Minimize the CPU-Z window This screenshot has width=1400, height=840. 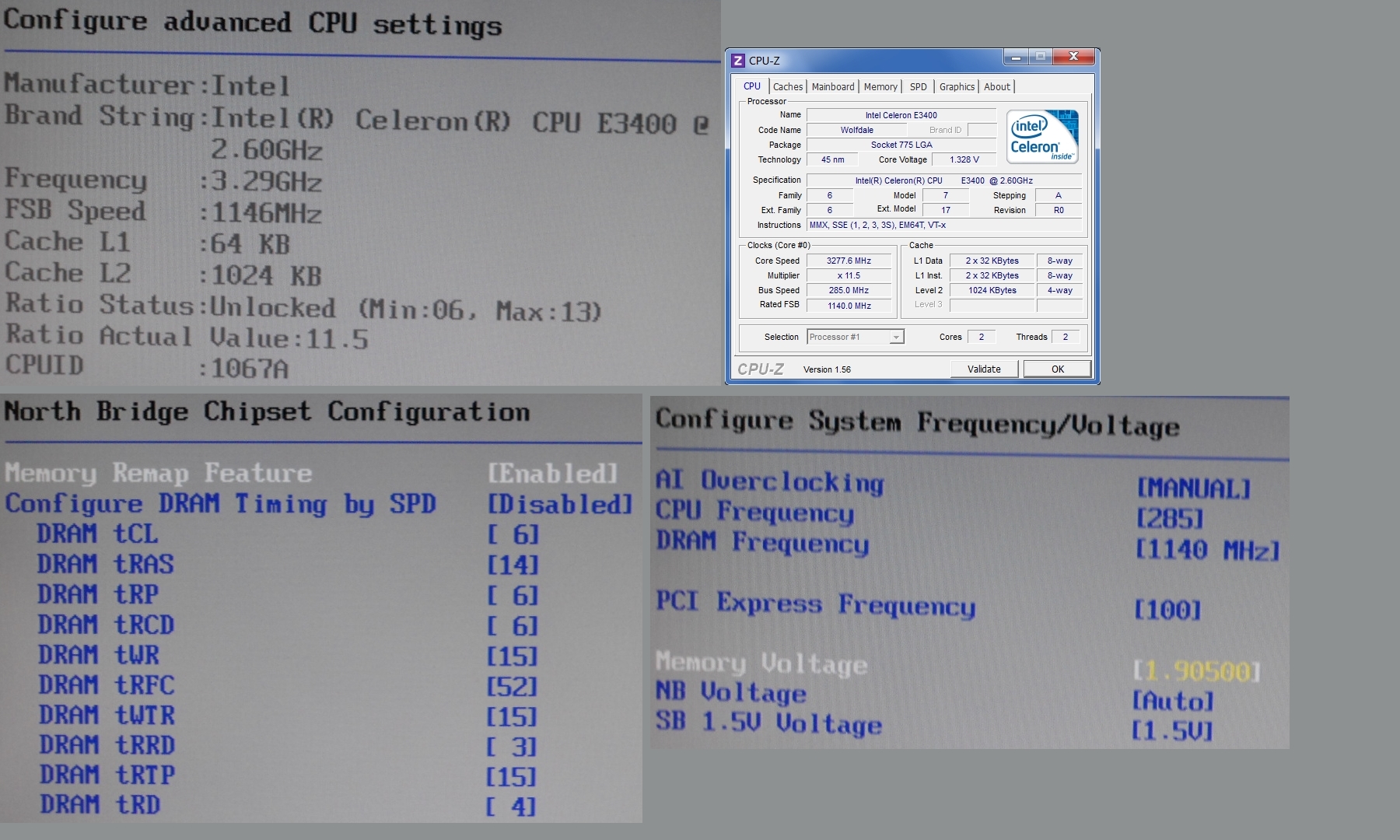(1016, 57)
